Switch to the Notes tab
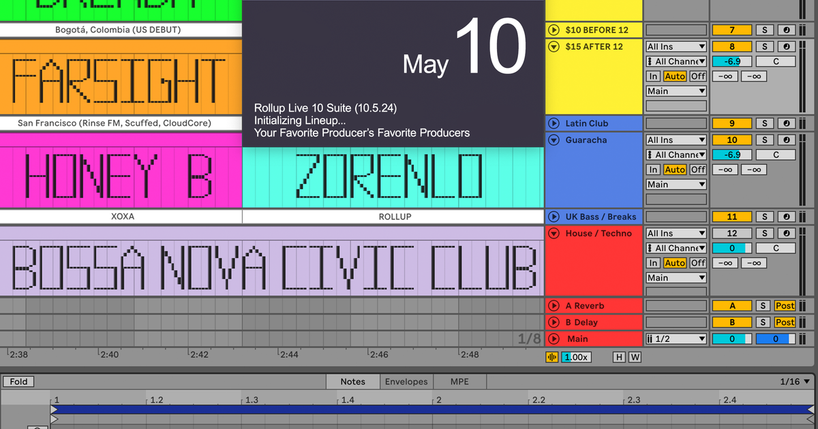This screenshot has width=818, height=429. [353, 382]
